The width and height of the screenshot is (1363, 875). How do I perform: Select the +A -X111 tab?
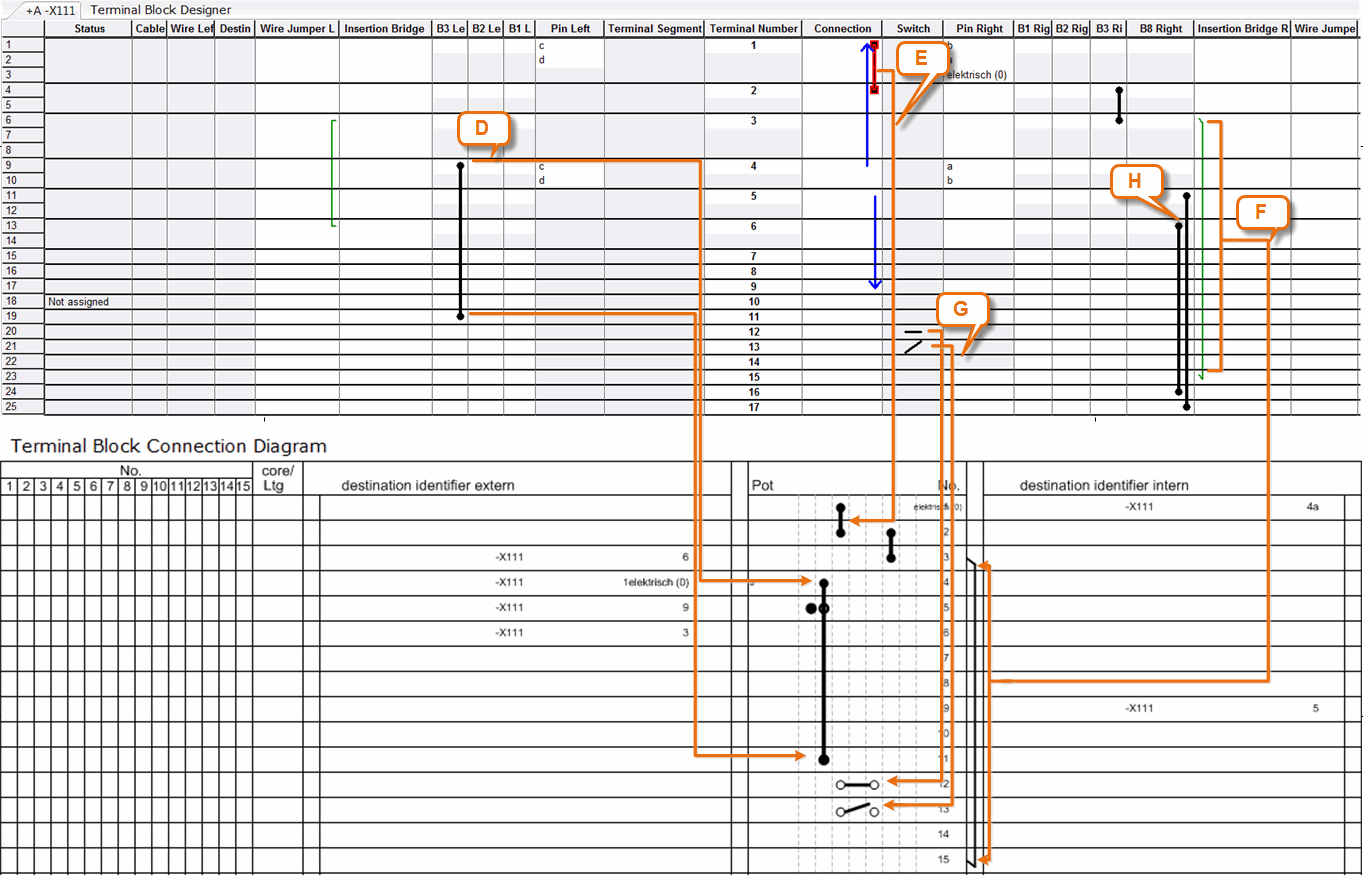click(51, 10)
